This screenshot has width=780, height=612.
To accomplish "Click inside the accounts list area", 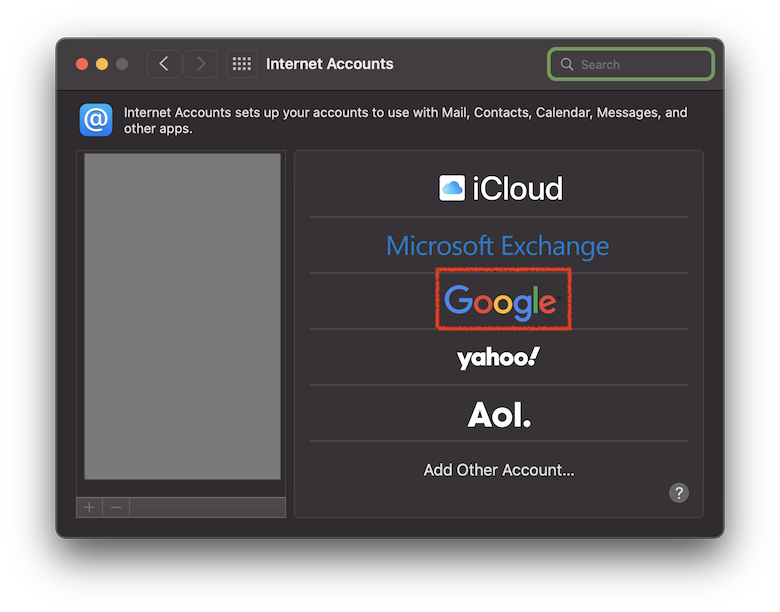I will click(x=182, y=316).
